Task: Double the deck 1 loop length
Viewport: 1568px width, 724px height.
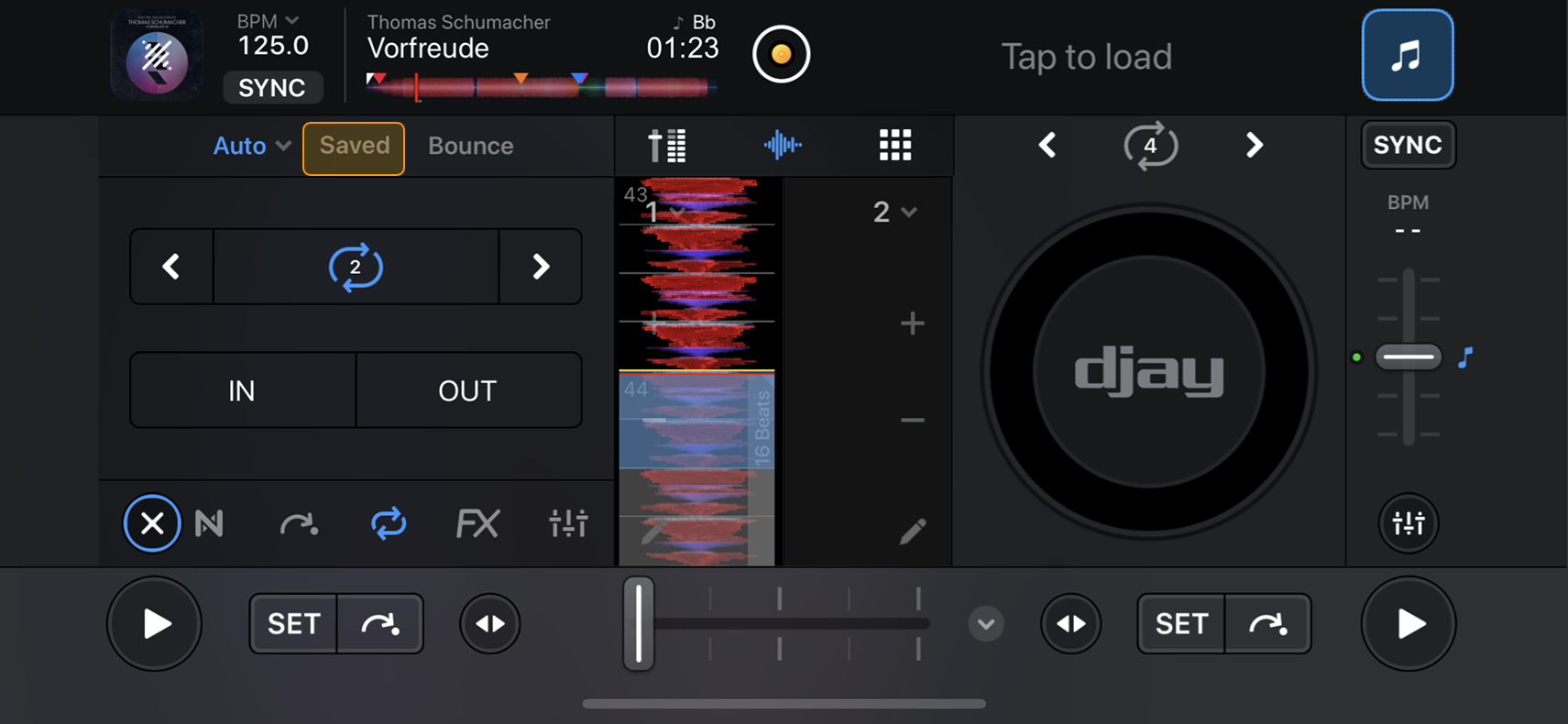Action: tap(541, 267)
